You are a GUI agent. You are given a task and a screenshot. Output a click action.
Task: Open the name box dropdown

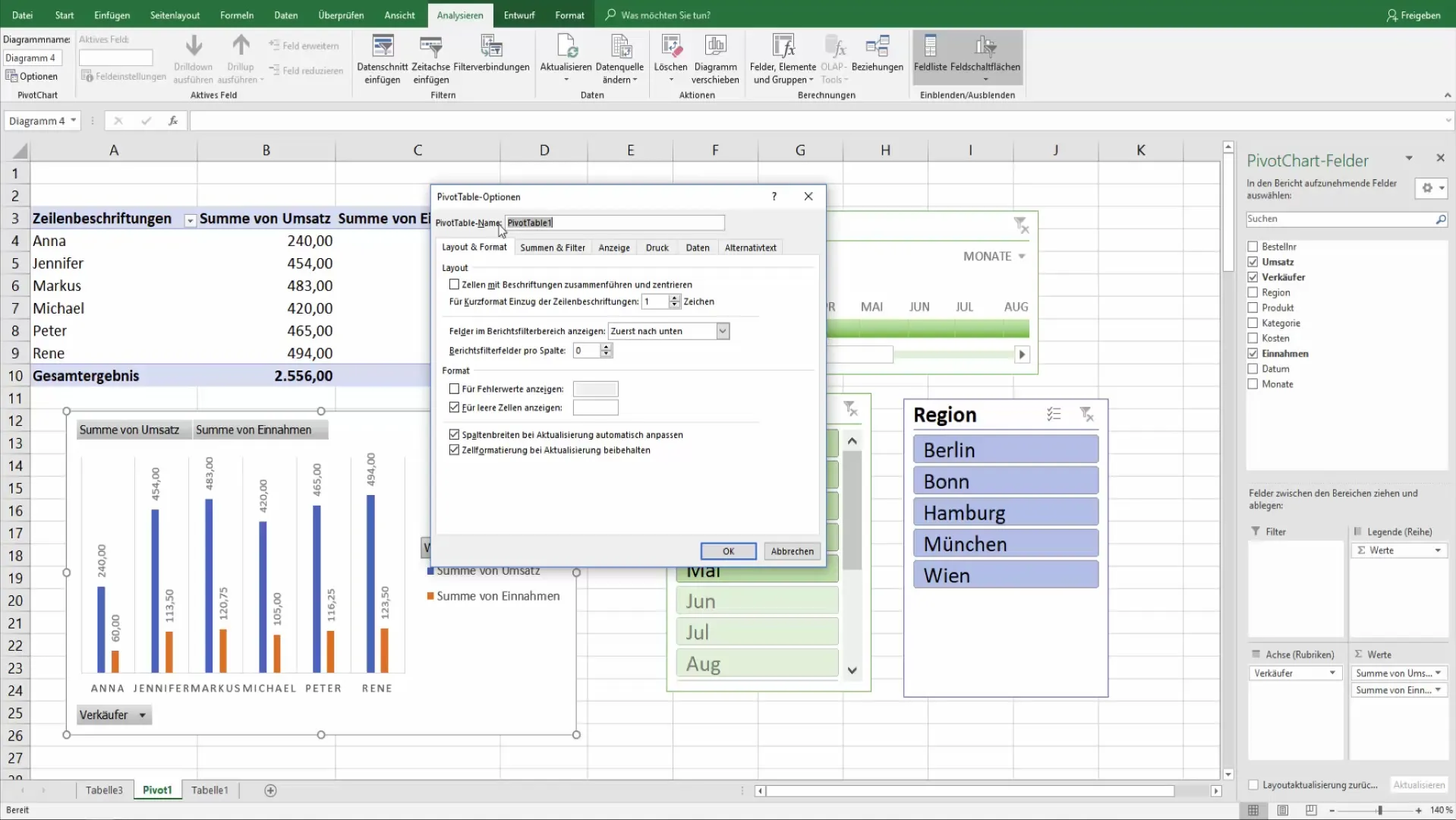click(74, 121)
